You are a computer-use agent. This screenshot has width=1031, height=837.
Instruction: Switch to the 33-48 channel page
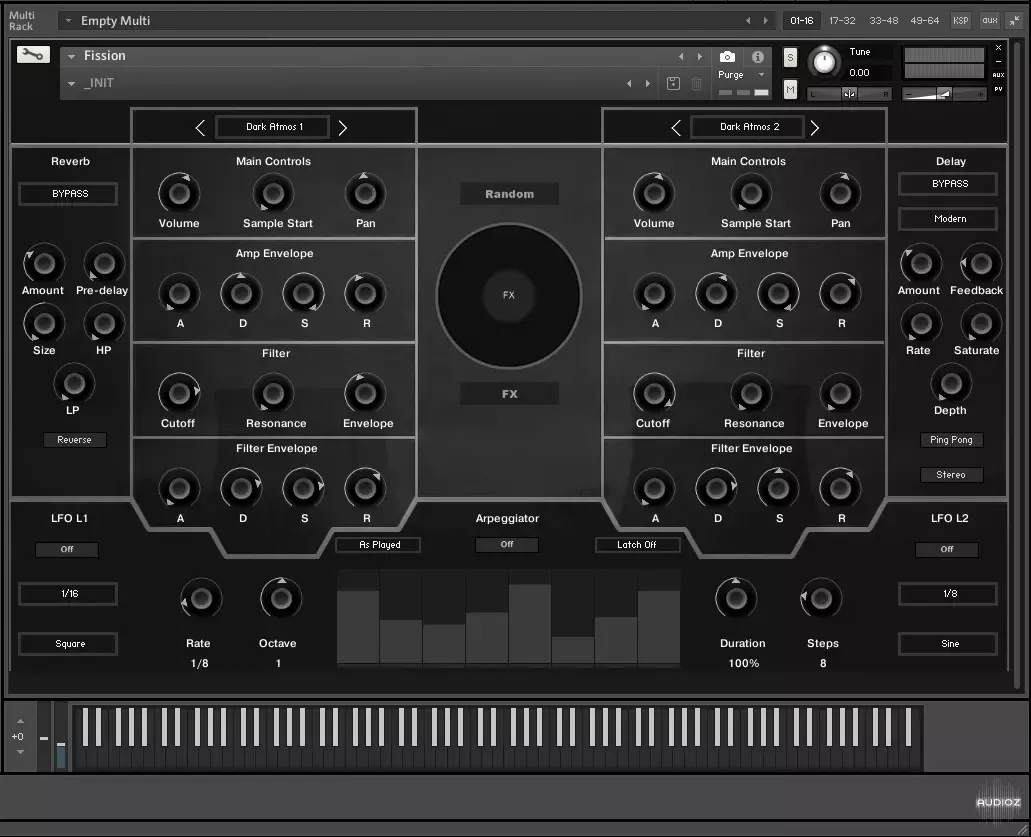point(883,20)
